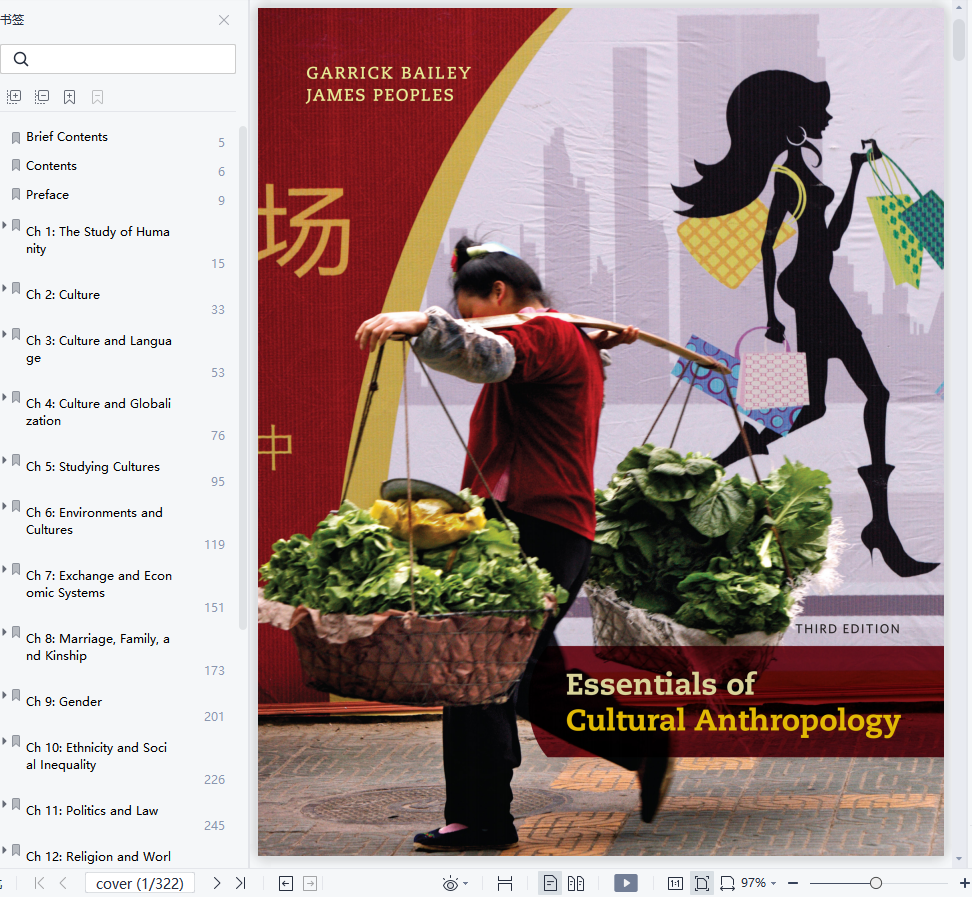Screen dimensions: 972x897
Task: Open the Contents bookmark
Action: click(x=51, y=166)
